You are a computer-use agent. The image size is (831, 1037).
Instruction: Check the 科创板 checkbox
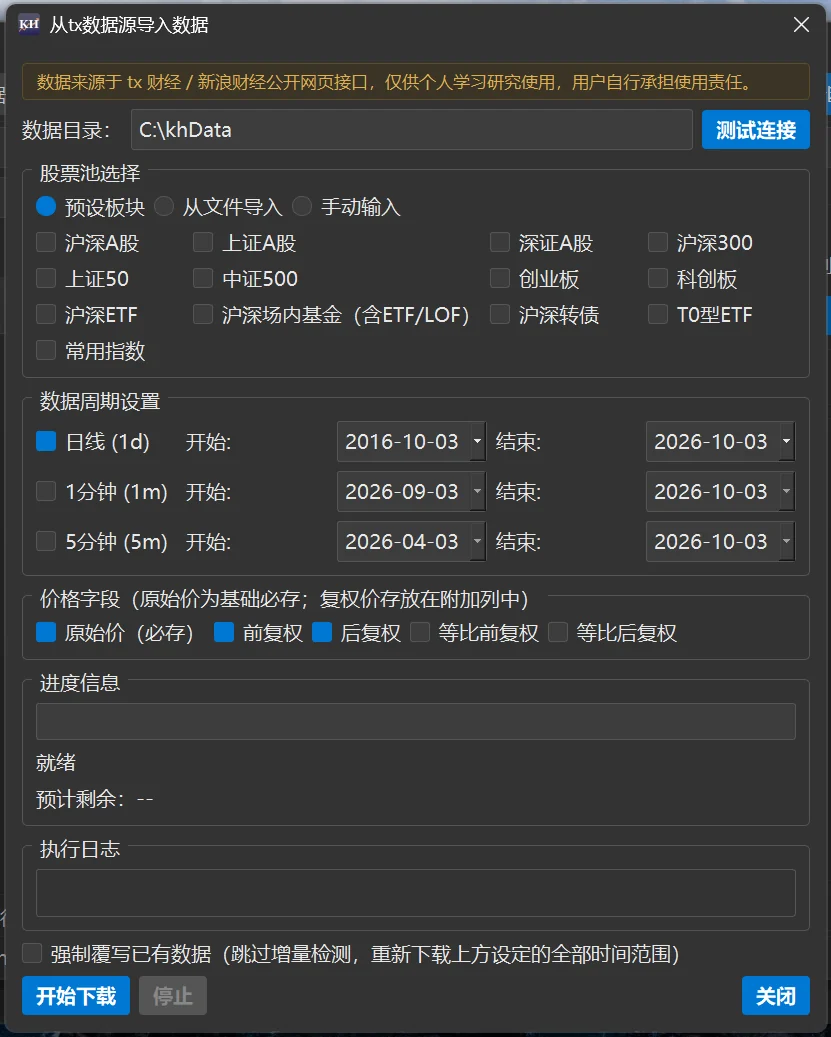point(658,278)
